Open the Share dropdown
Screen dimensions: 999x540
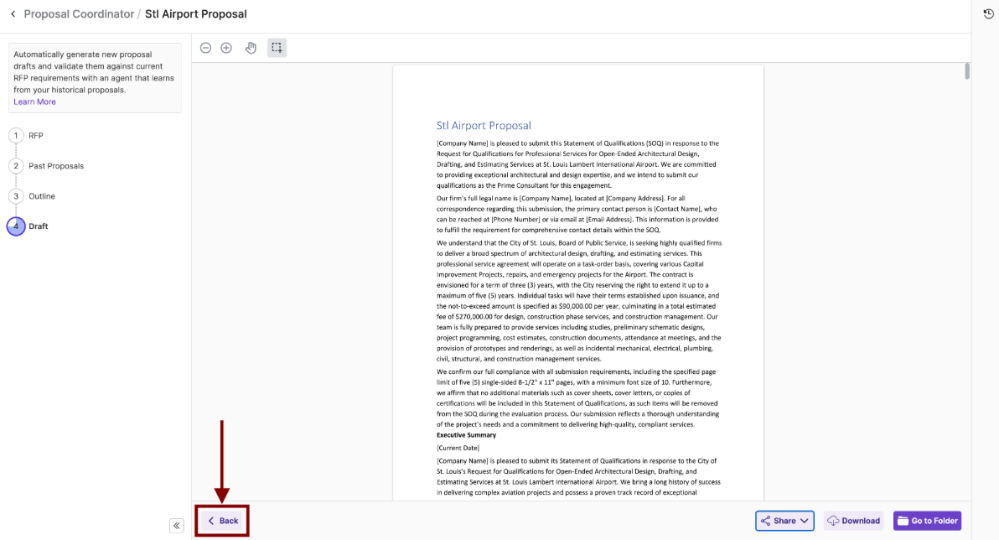point(784,521)
